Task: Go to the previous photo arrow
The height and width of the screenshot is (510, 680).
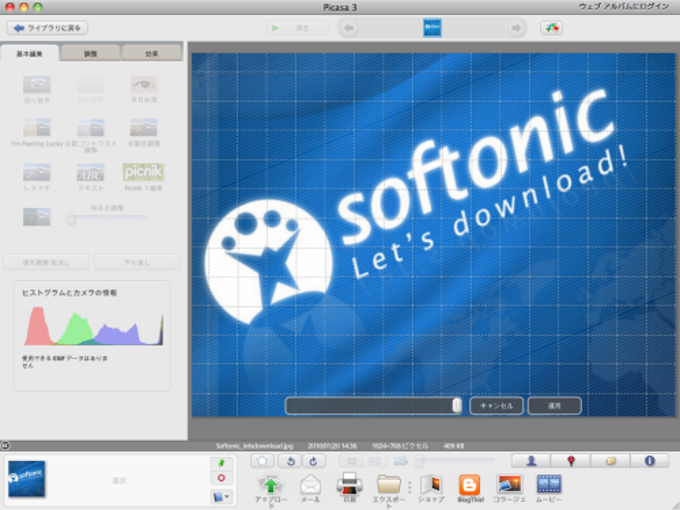Action: click(349, 28)
